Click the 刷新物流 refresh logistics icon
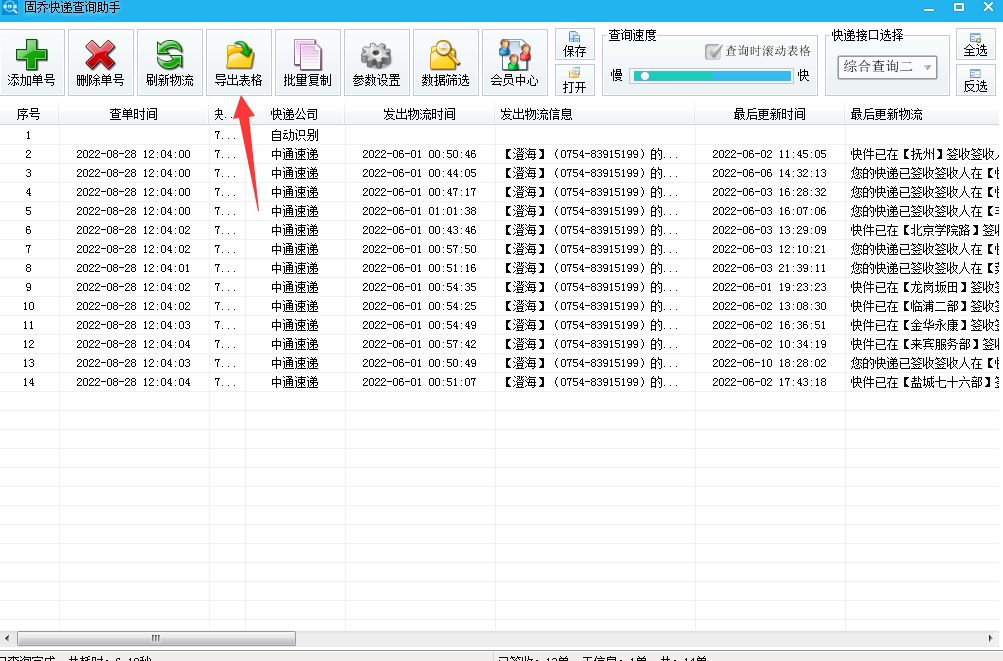Viewport: 1003px width, 661px height. [169, 61]
